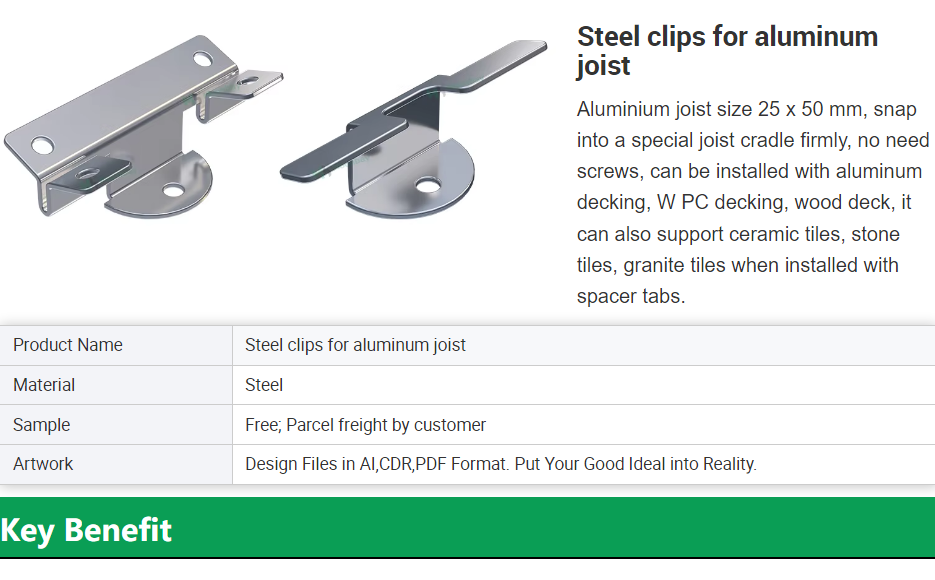Select the 'Artwork' row label
Screen dimensions: 935x580
pos(116,464)
